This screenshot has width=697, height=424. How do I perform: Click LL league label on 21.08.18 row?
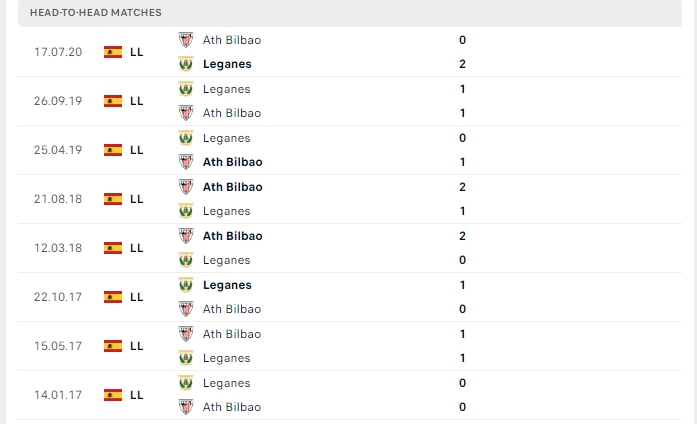[x=137, y=199]
